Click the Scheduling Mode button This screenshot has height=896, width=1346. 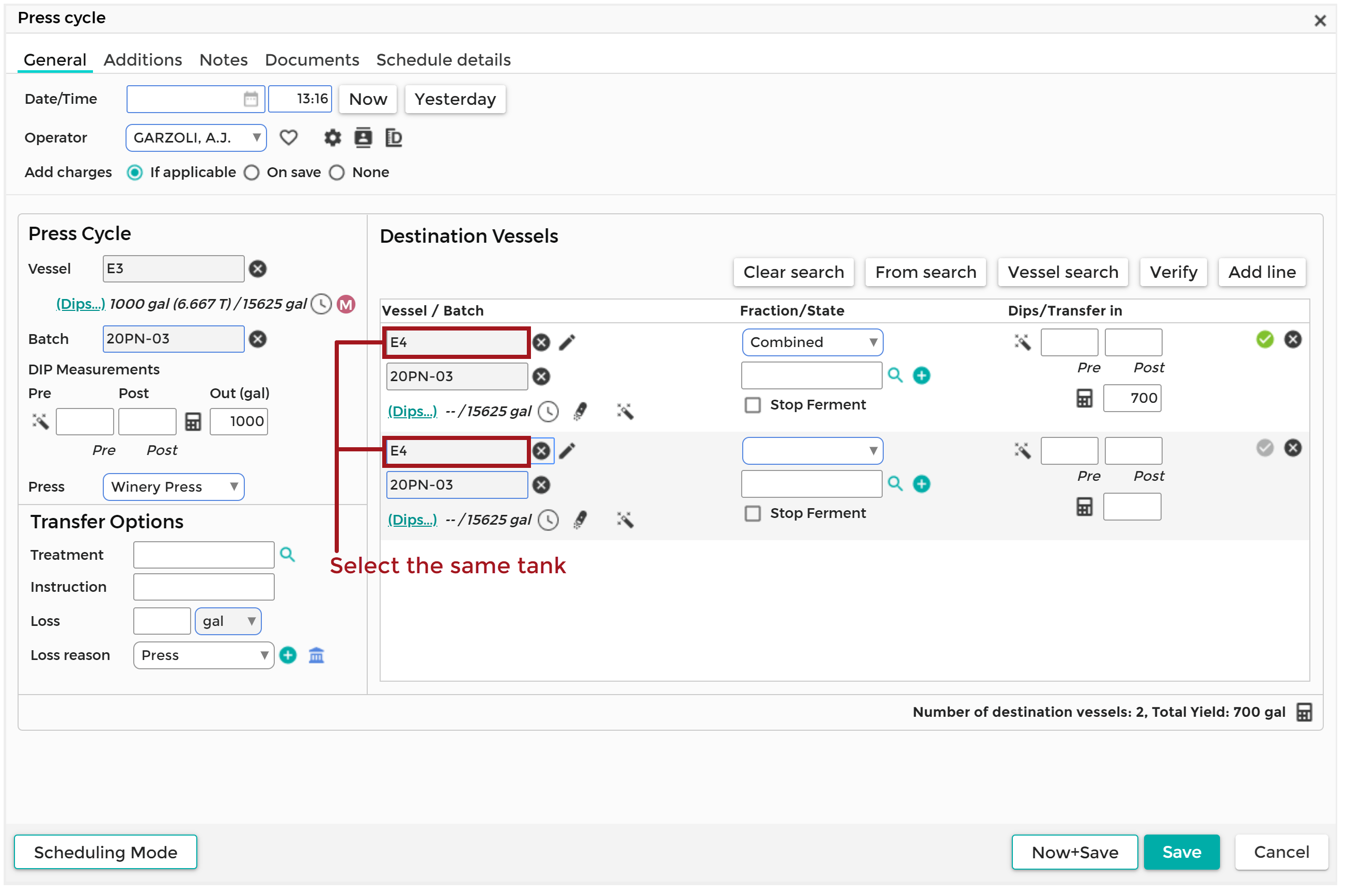click(x=106, y=852)
